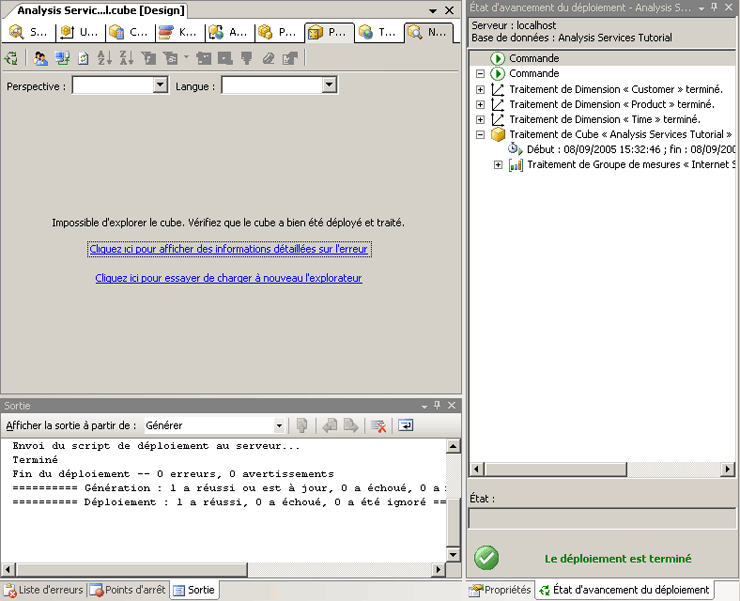
Task: Click the Reconnect icon with computers and arrow
Action: 62,58
